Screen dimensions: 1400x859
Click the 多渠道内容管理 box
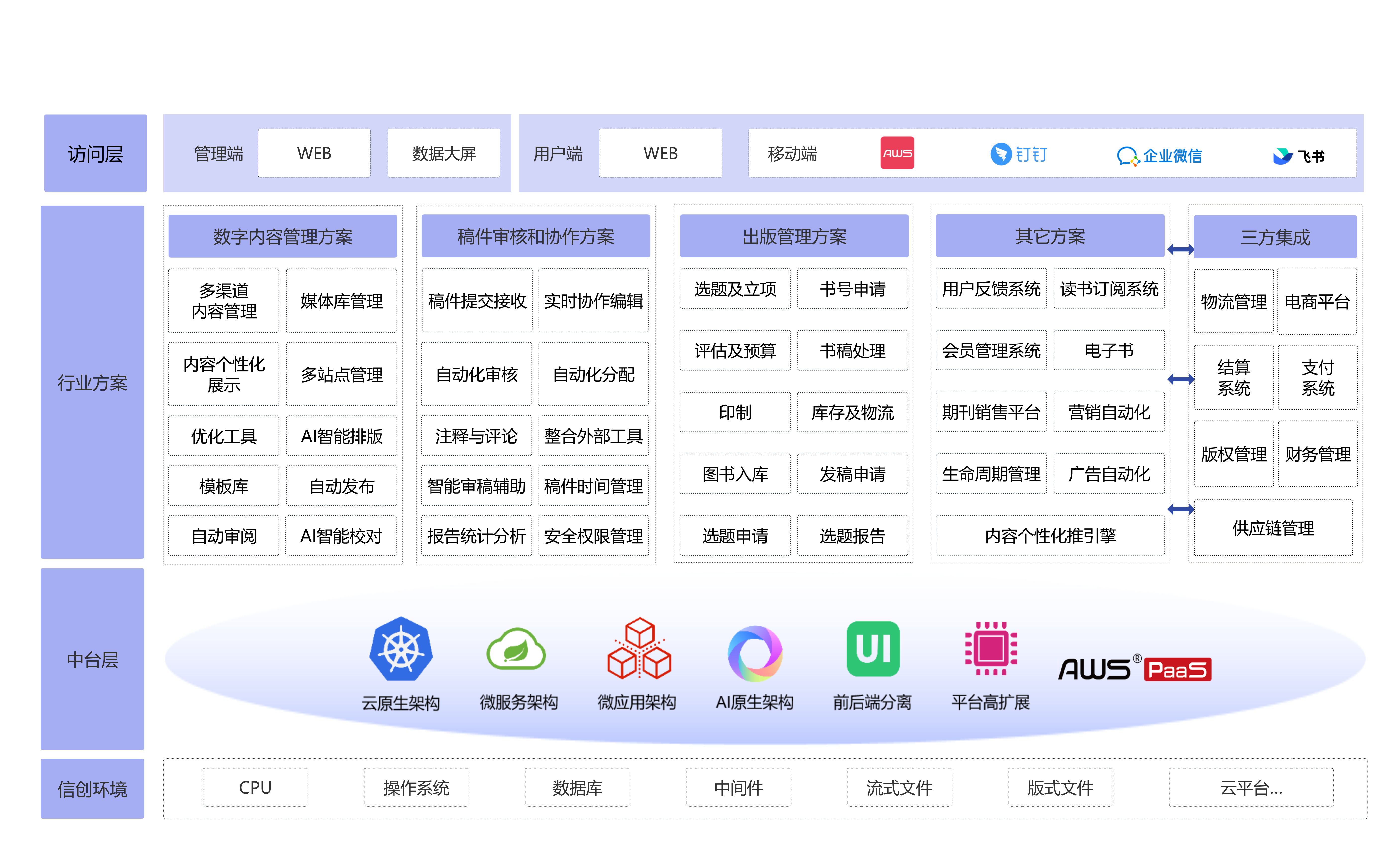point(224,300)
